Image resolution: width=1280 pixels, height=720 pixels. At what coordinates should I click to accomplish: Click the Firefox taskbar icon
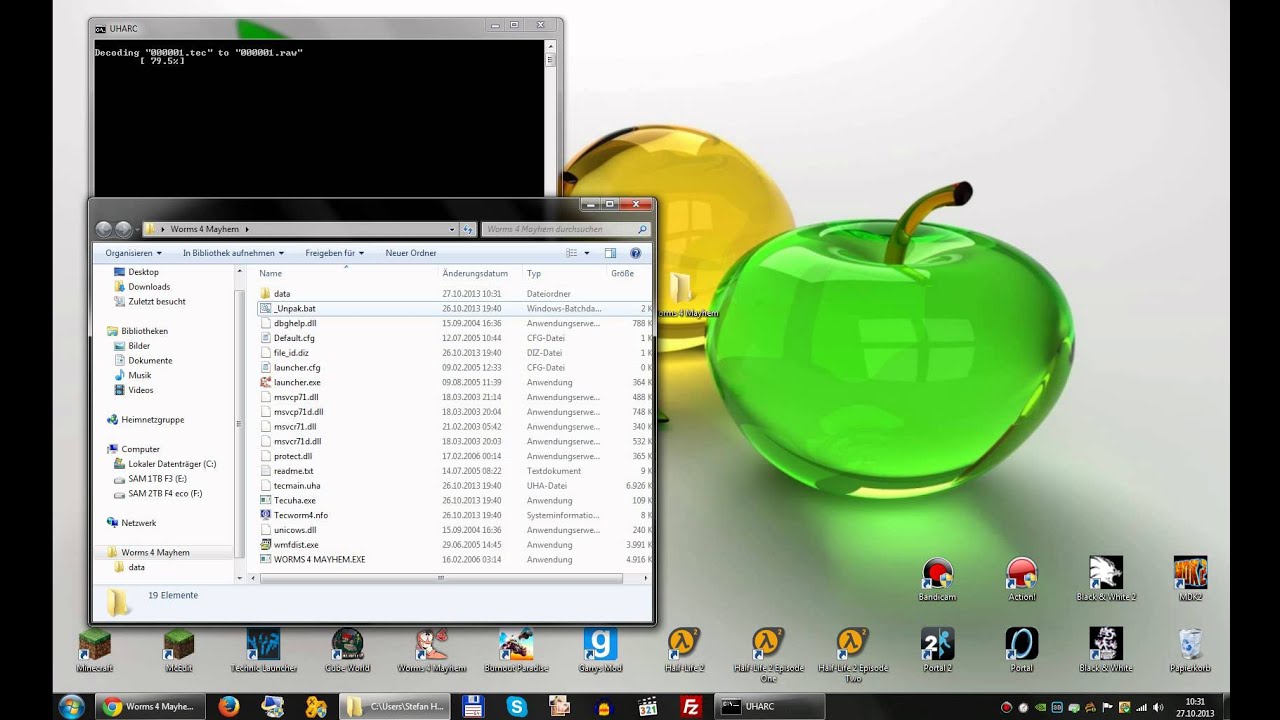click(x=229, y=707)
